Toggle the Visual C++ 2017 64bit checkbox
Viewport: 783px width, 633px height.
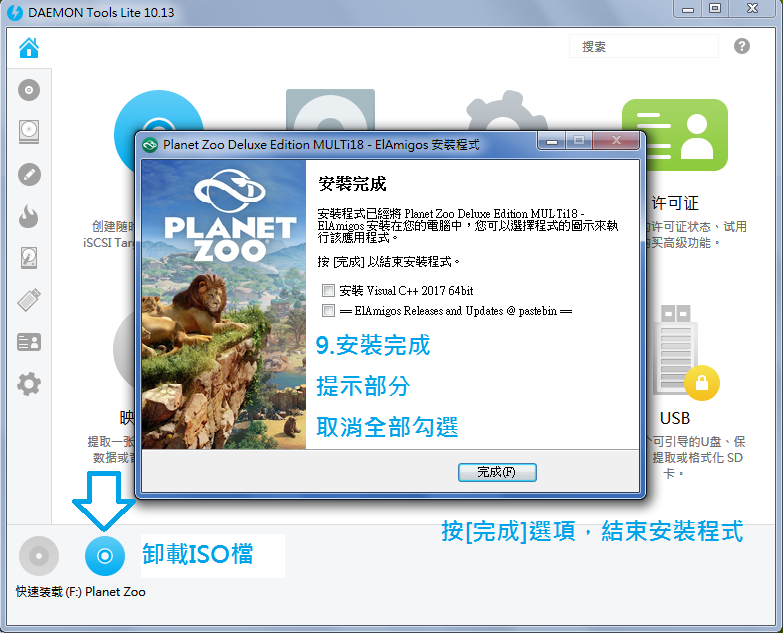pos(328,291)
